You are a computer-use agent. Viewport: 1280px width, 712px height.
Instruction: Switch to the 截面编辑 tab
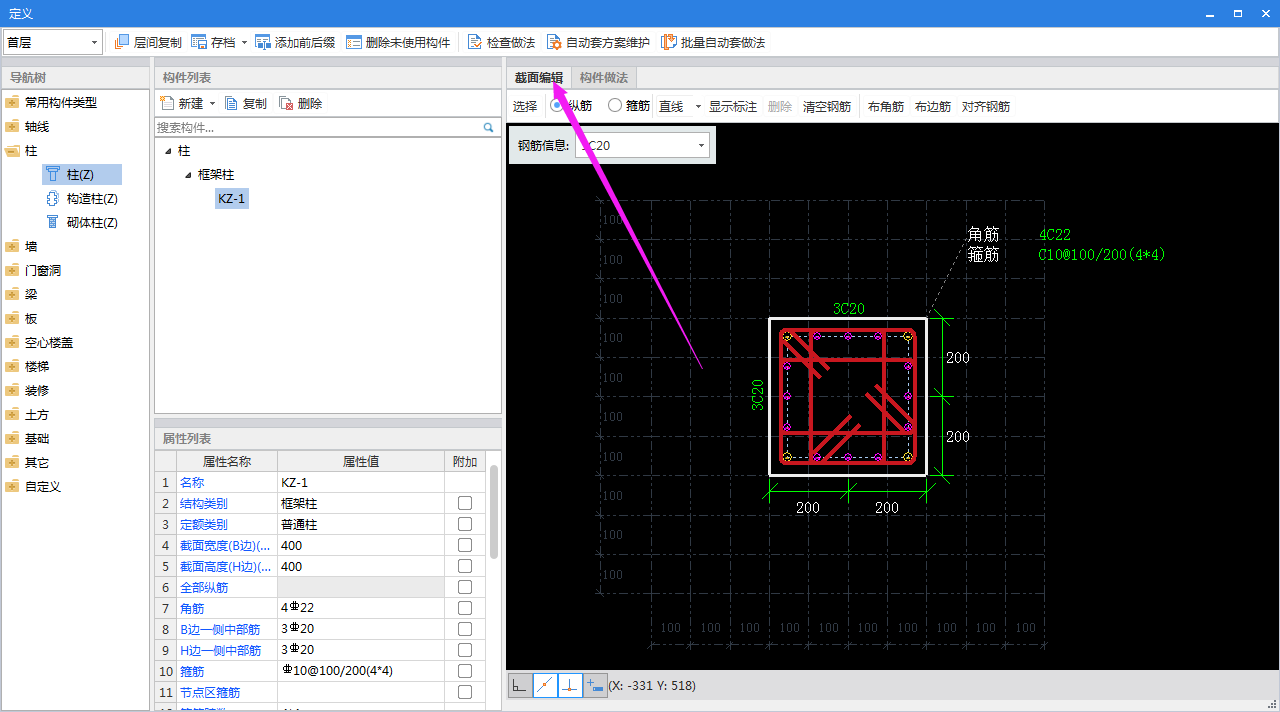tap(539, 78)
